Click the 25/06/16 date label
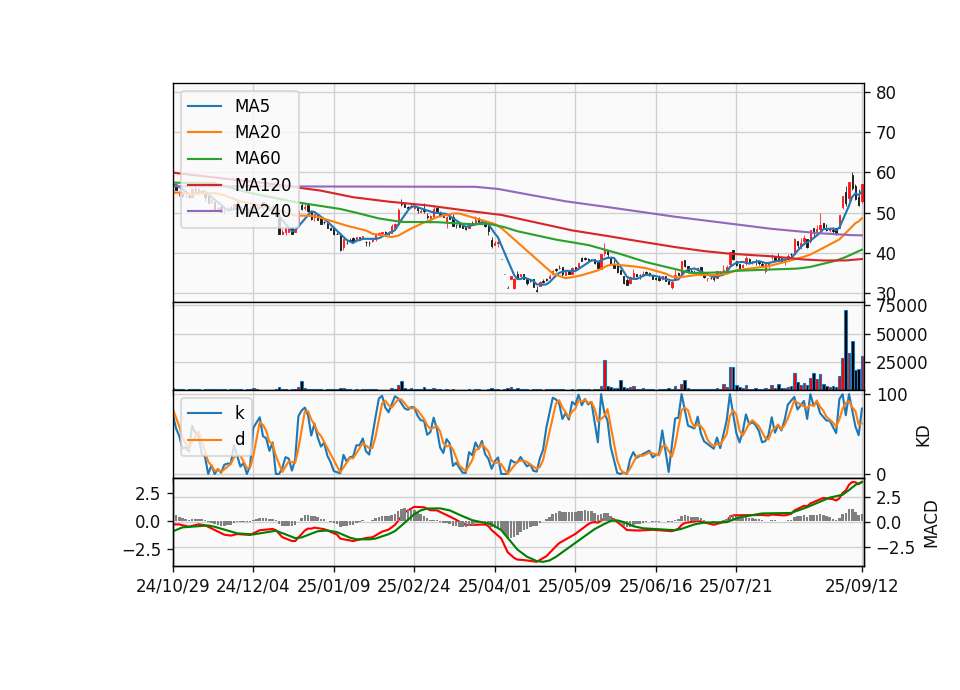Screen dimensions: 960x690 click(656, 586)
